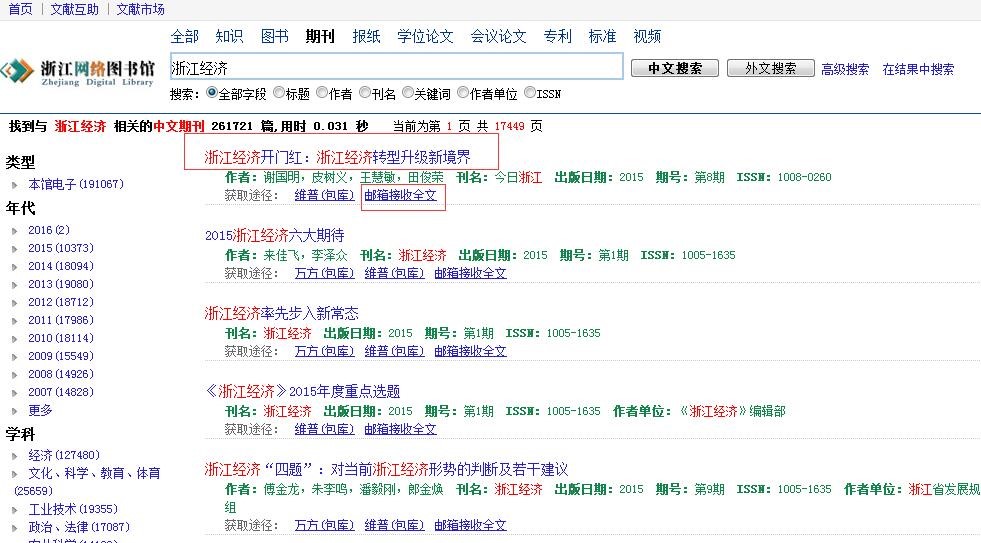Show 更多 years in sidebar
Screen dimensions: 981x543
point(40,410)
